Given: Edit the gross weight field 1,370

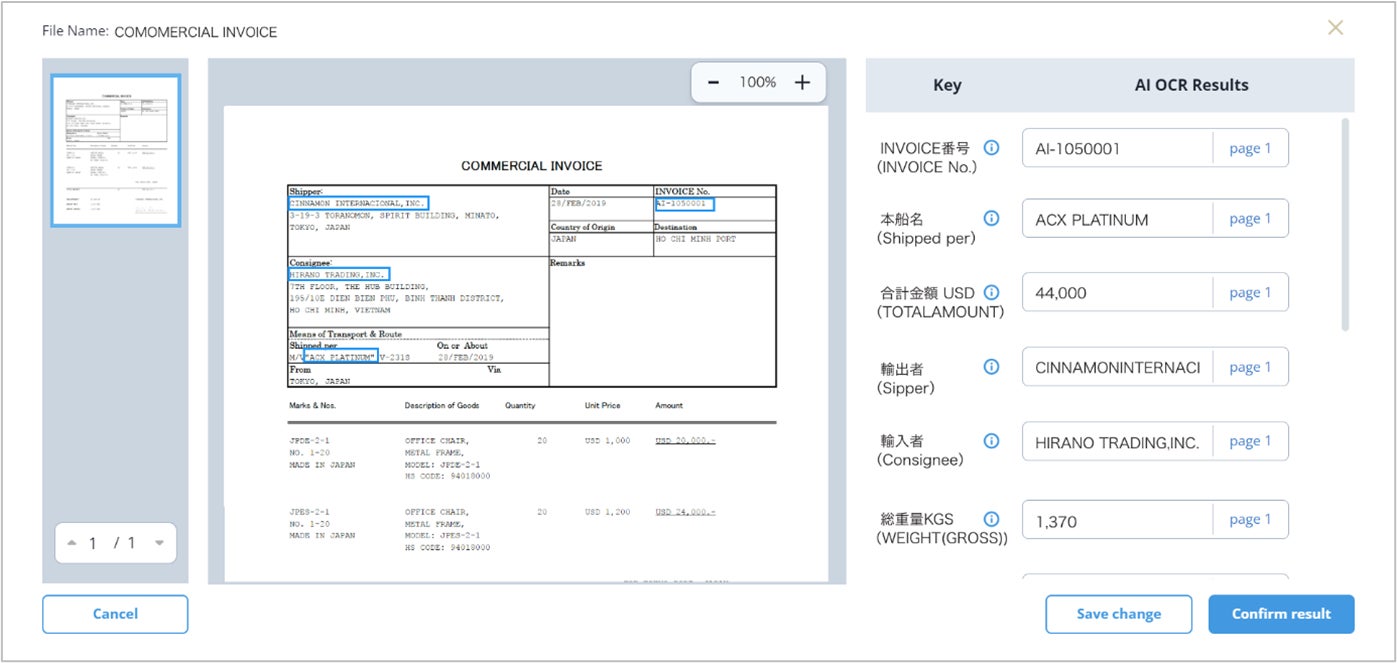Looking at the screenshot, I should tap(1118, 520).
